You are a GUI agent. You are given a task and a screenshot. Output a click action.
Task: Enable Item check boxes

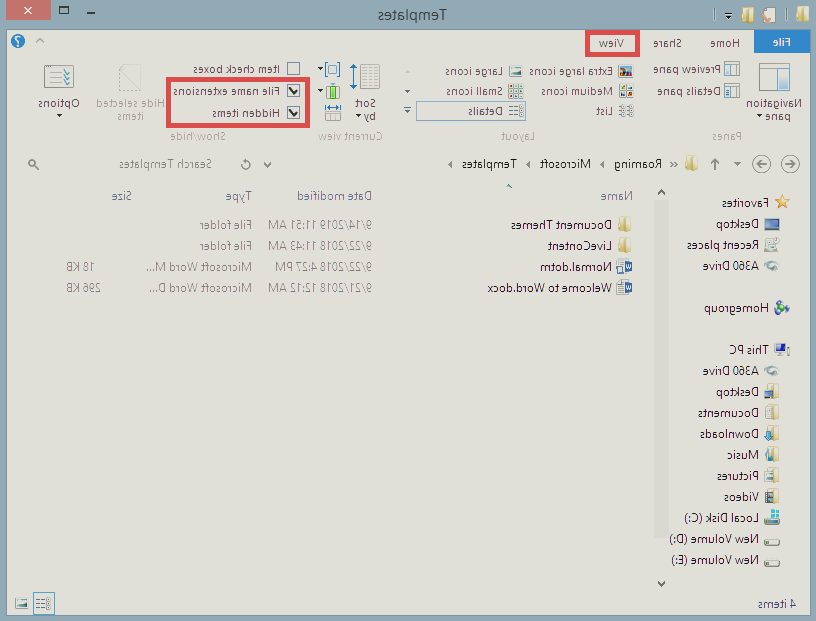[x=293, y=69]
